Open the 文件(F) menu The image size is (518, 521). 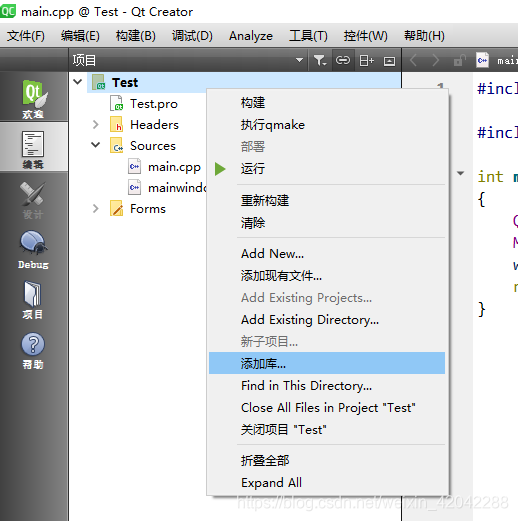tap(26, 36)
